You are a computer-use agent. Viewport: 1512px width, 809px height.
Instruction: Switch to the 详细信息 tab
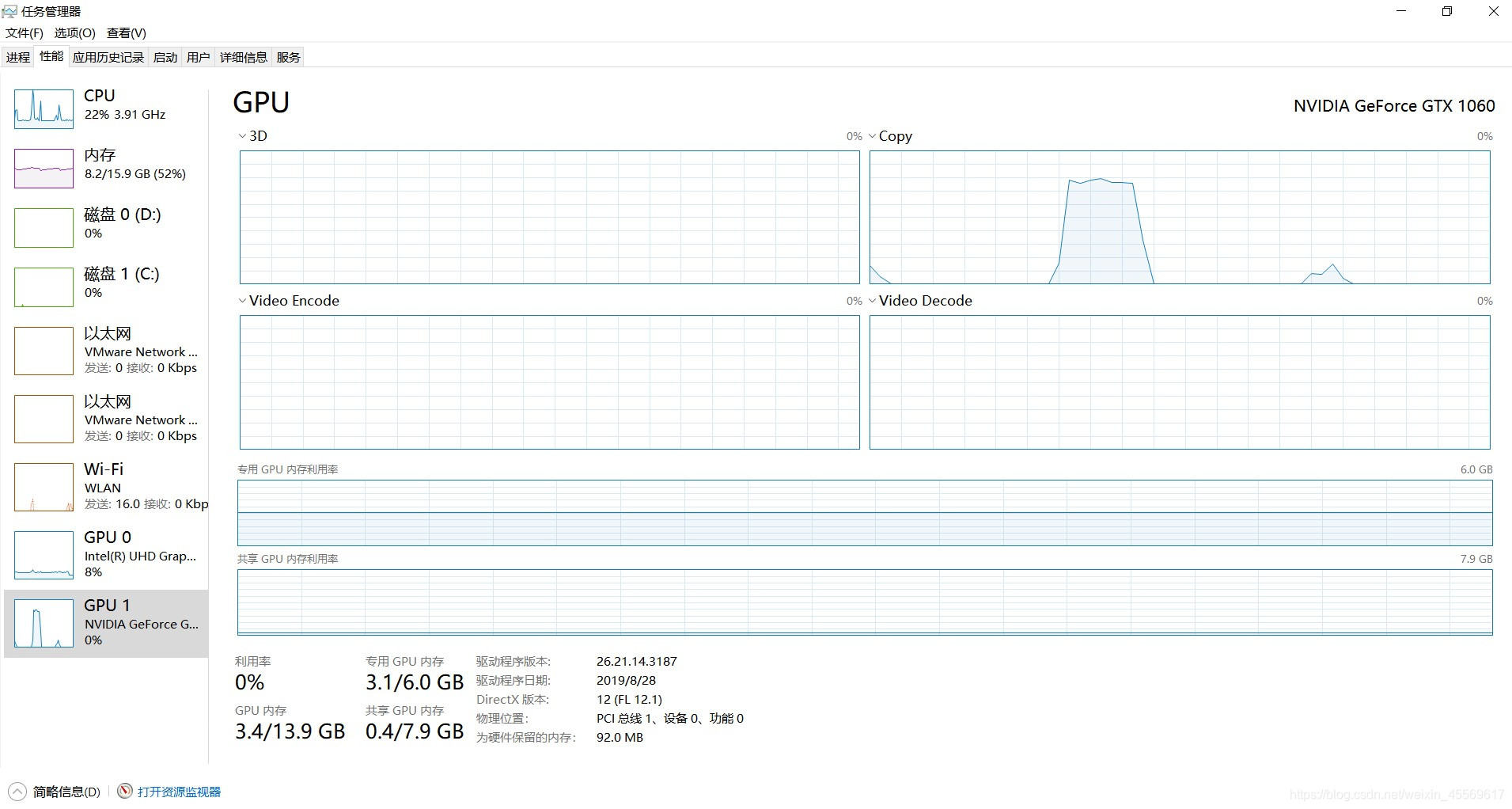click(244, 57)
